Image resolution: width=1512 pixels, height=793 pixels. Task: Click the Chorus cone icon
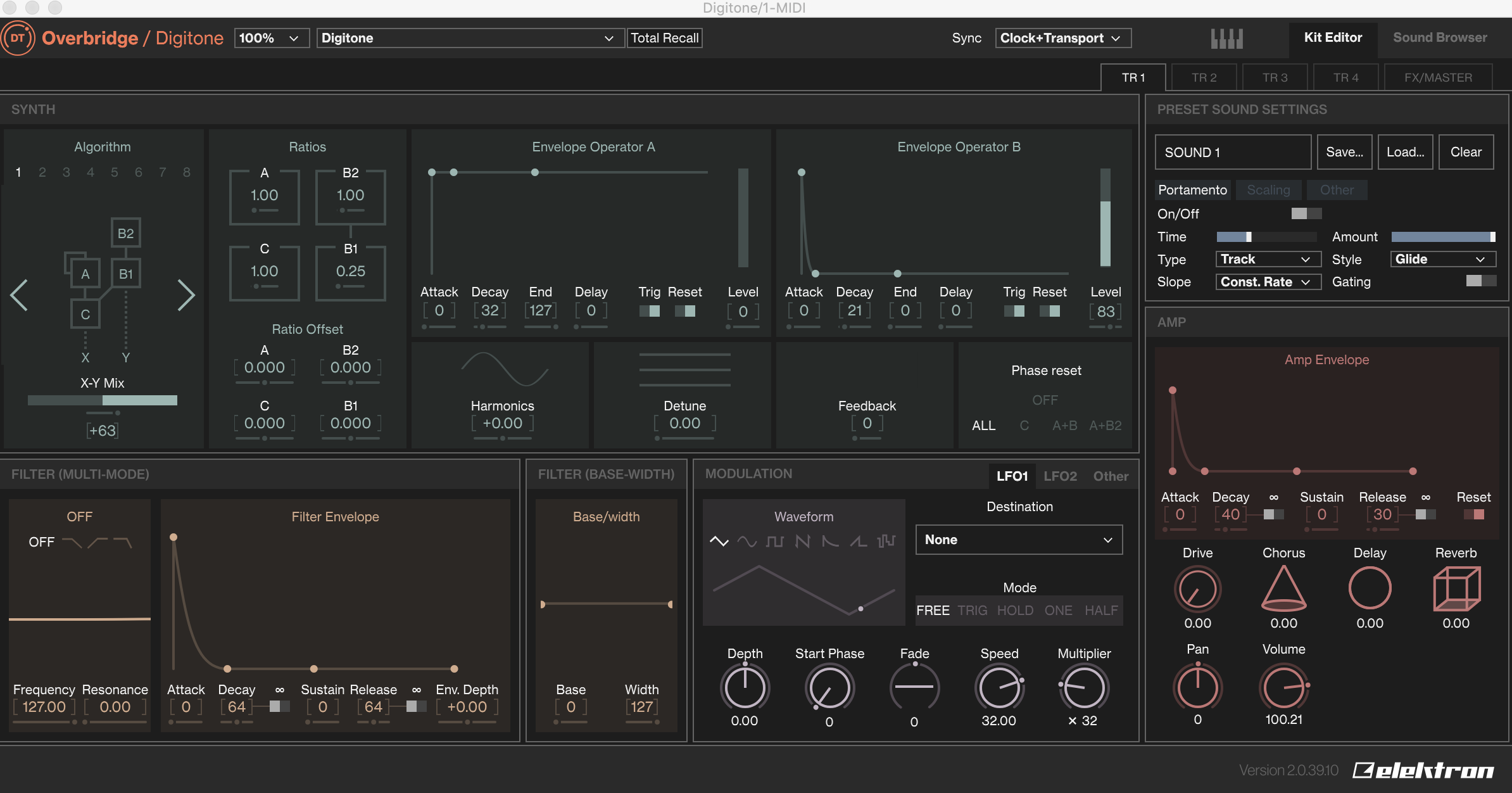(1283, 588)
